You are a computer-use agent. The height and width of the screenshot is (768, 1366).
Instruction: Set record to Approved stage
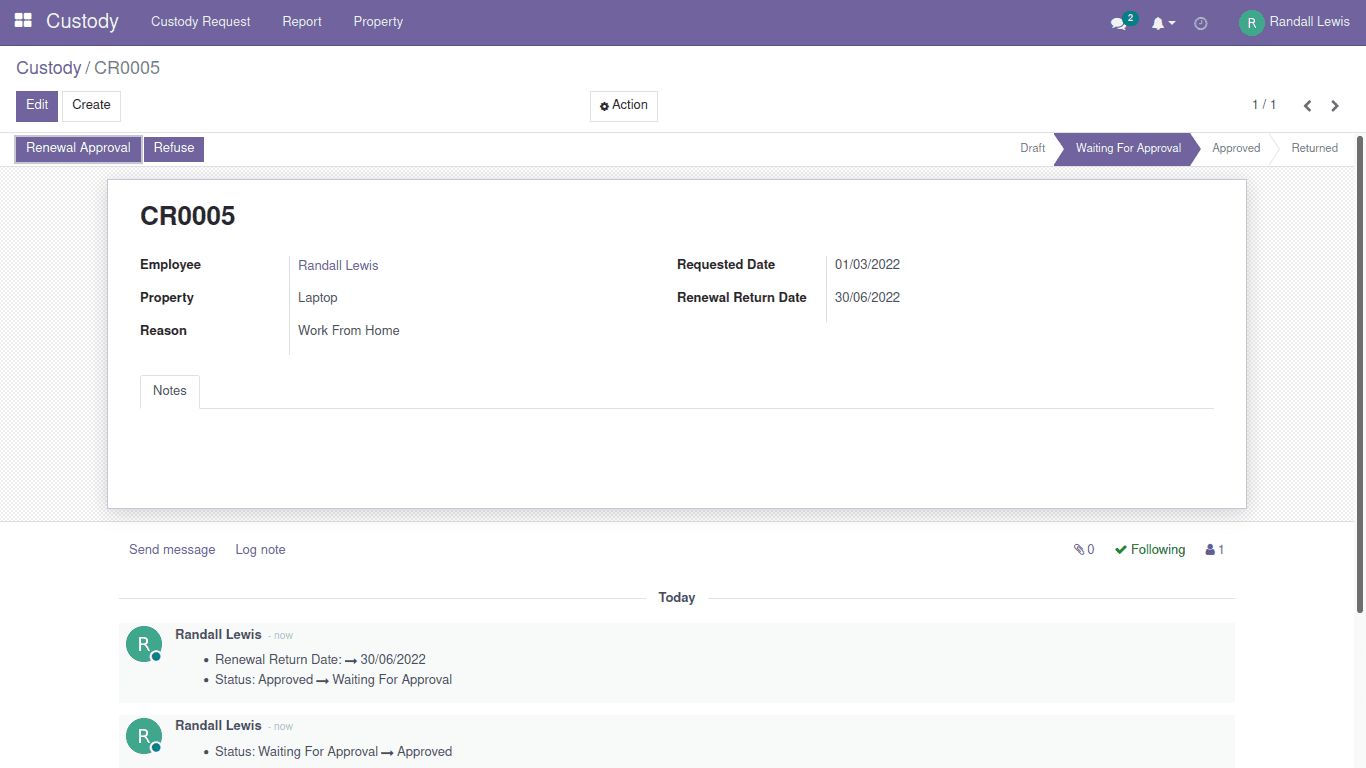pos(1235,148)
